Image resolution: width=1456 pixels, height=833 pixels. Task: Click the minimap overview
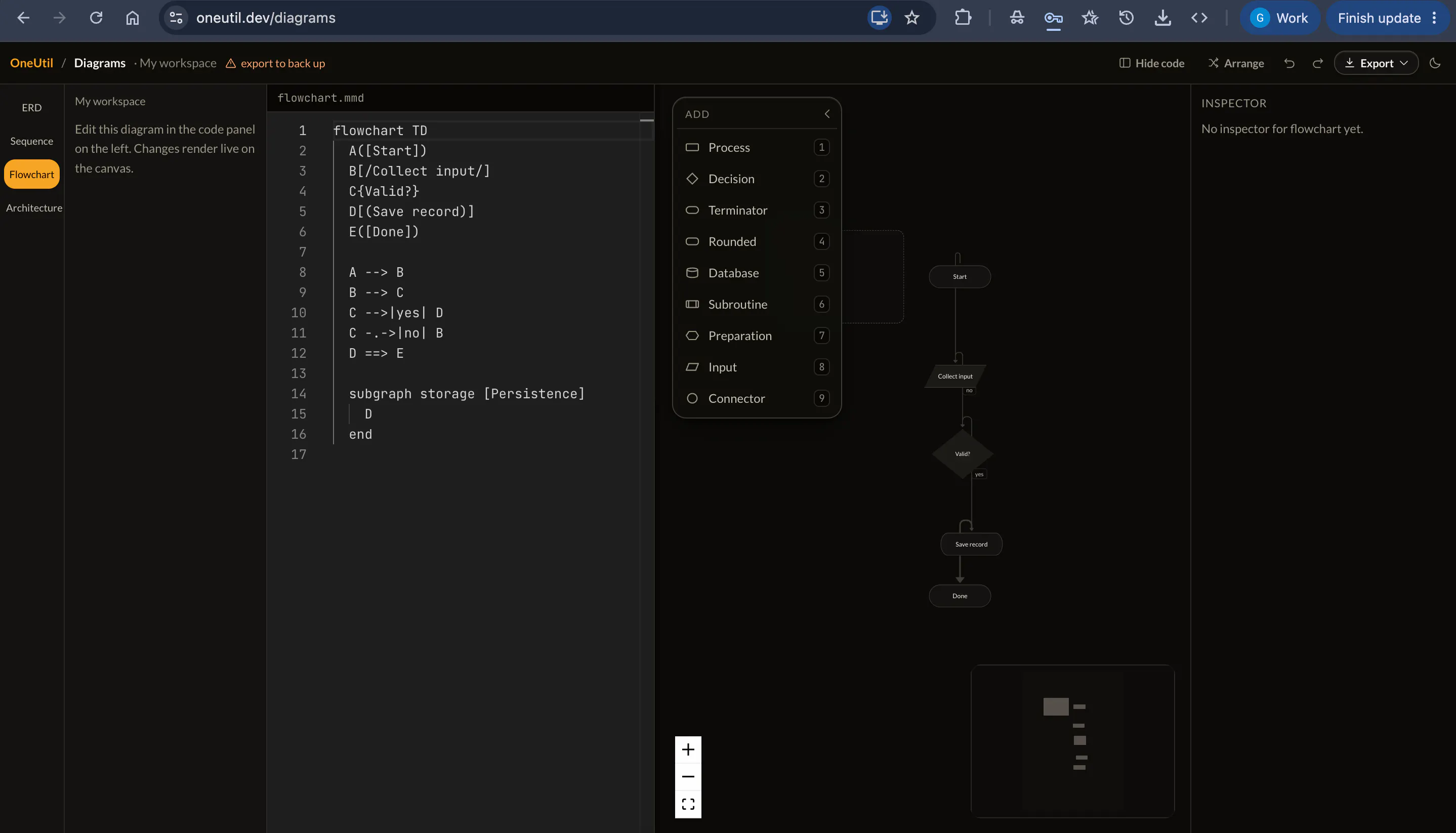click(x=1073, y=741)
